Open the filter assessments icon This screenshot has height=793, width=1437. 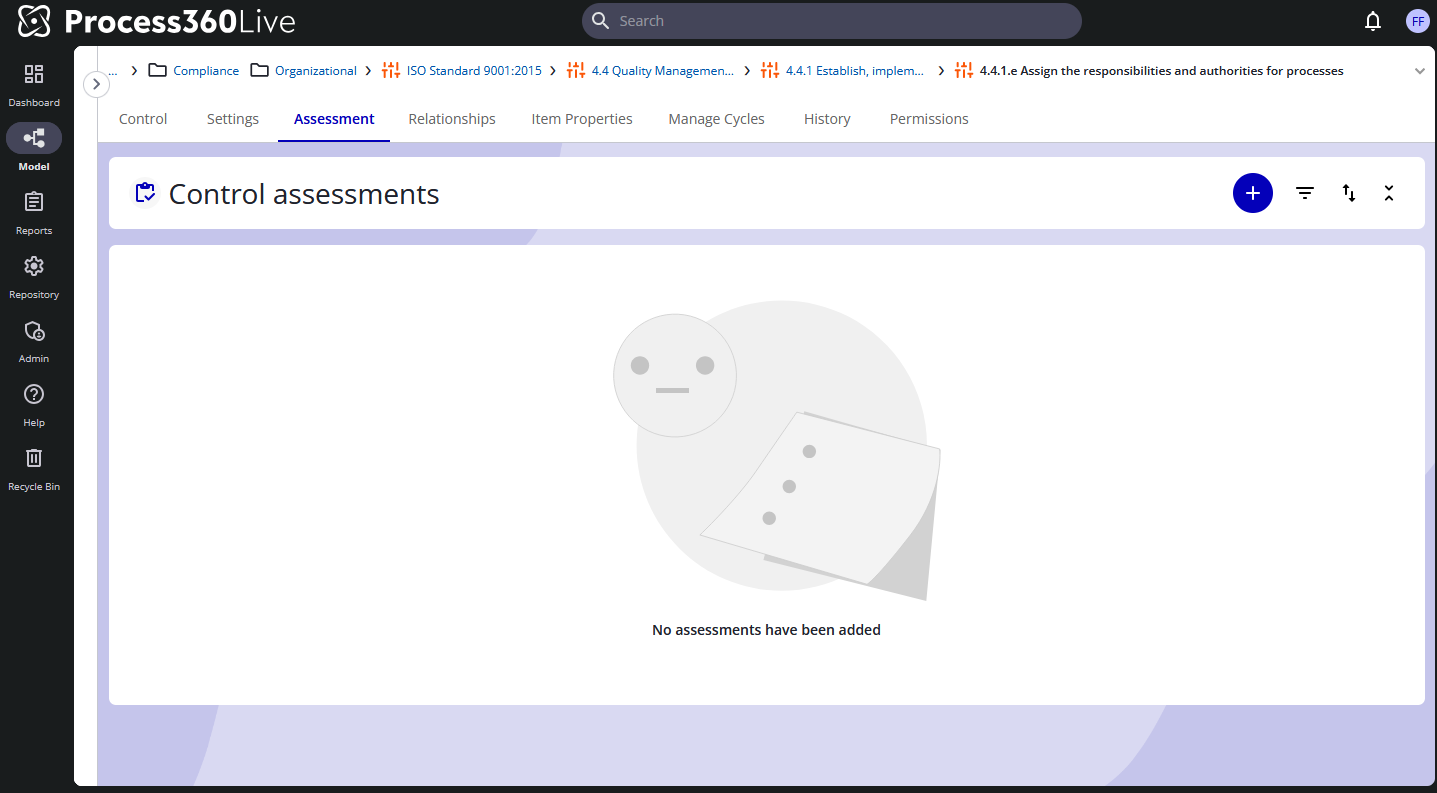click(1305, 193)
